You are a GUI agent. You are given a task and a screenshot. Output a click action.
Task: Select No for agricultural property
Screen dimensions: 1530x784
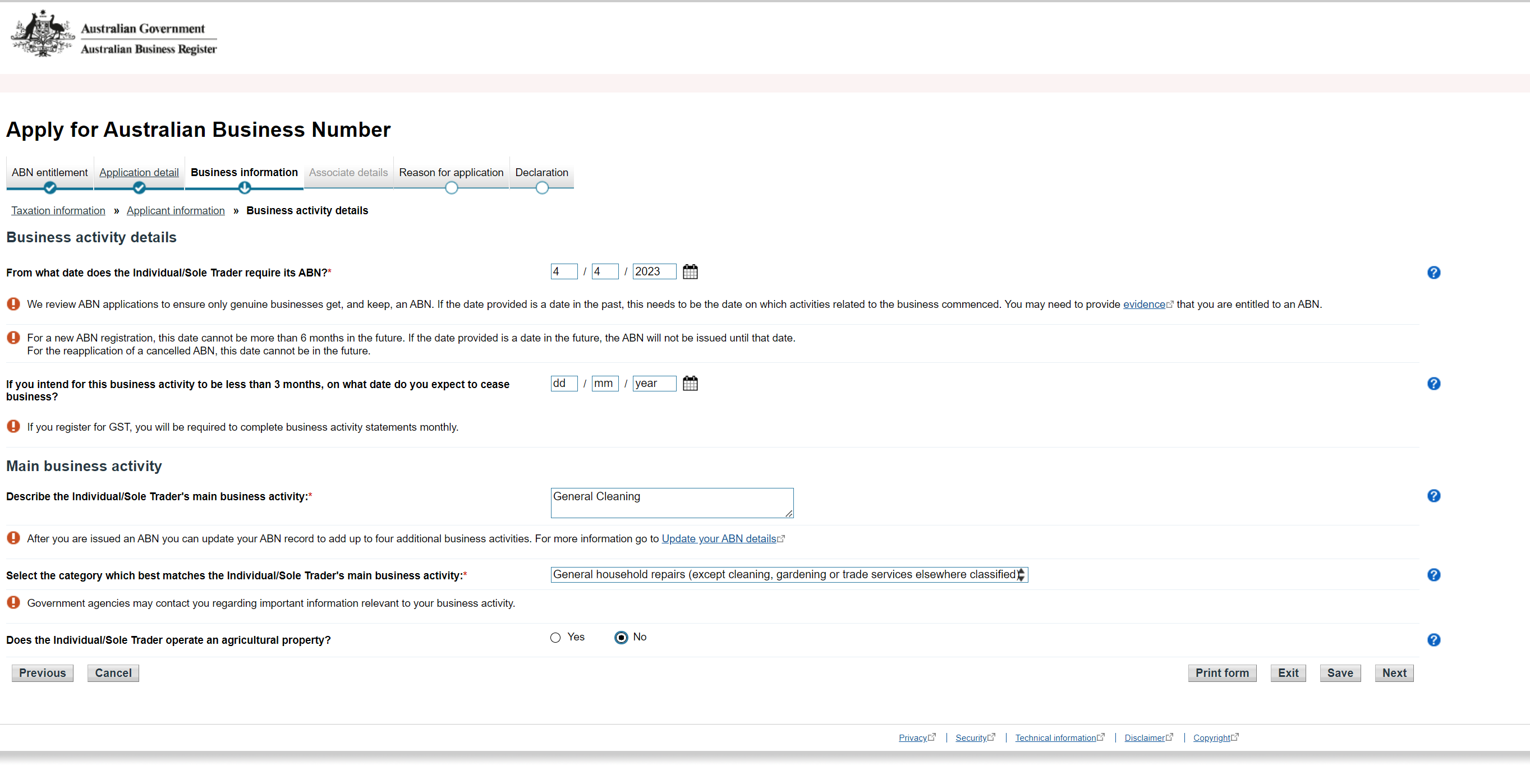[621, 638]
